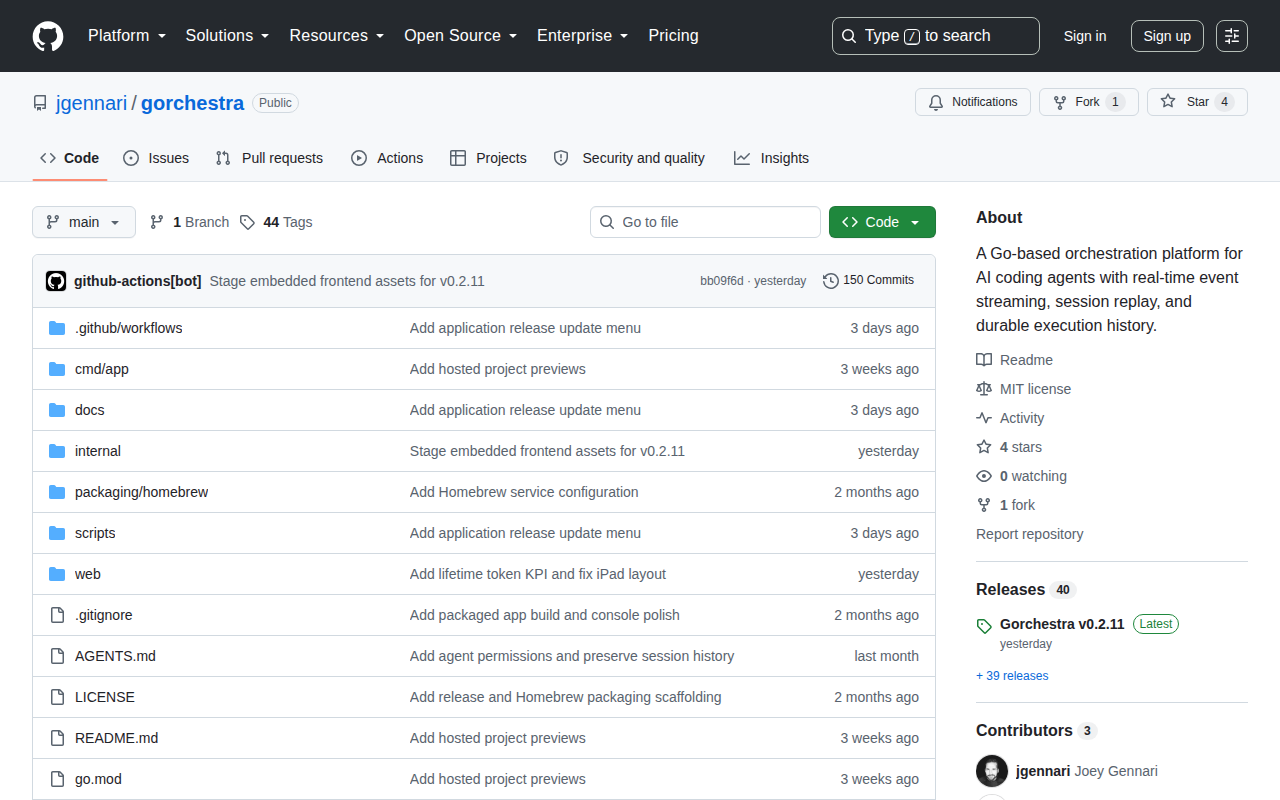Viewport: 1280px width, 800px height.
Task: Click the Go to file search field
Action: coord(705,222)
